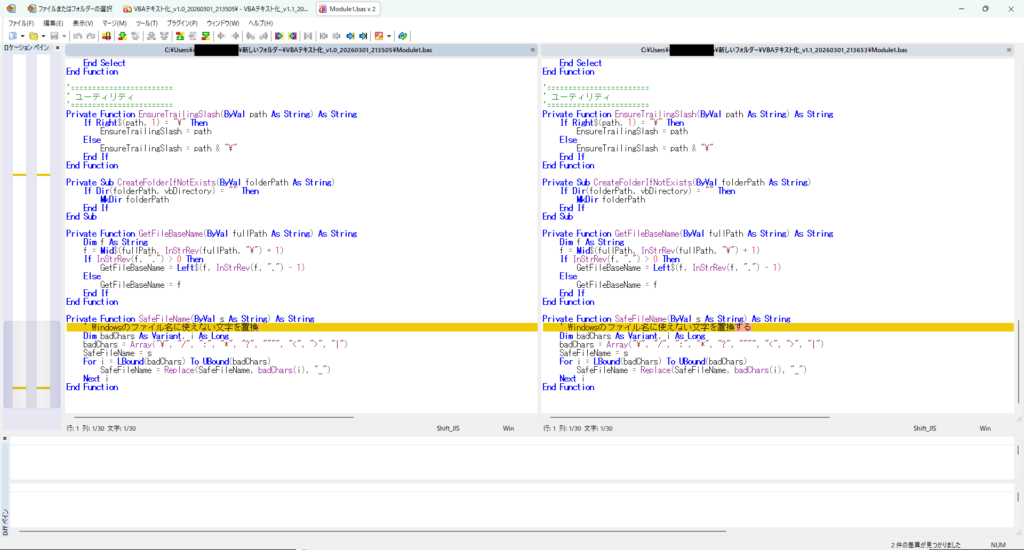Jump to next difference via toolbar icon
The height and width of the screenshot is (550, 1024).
122,36
